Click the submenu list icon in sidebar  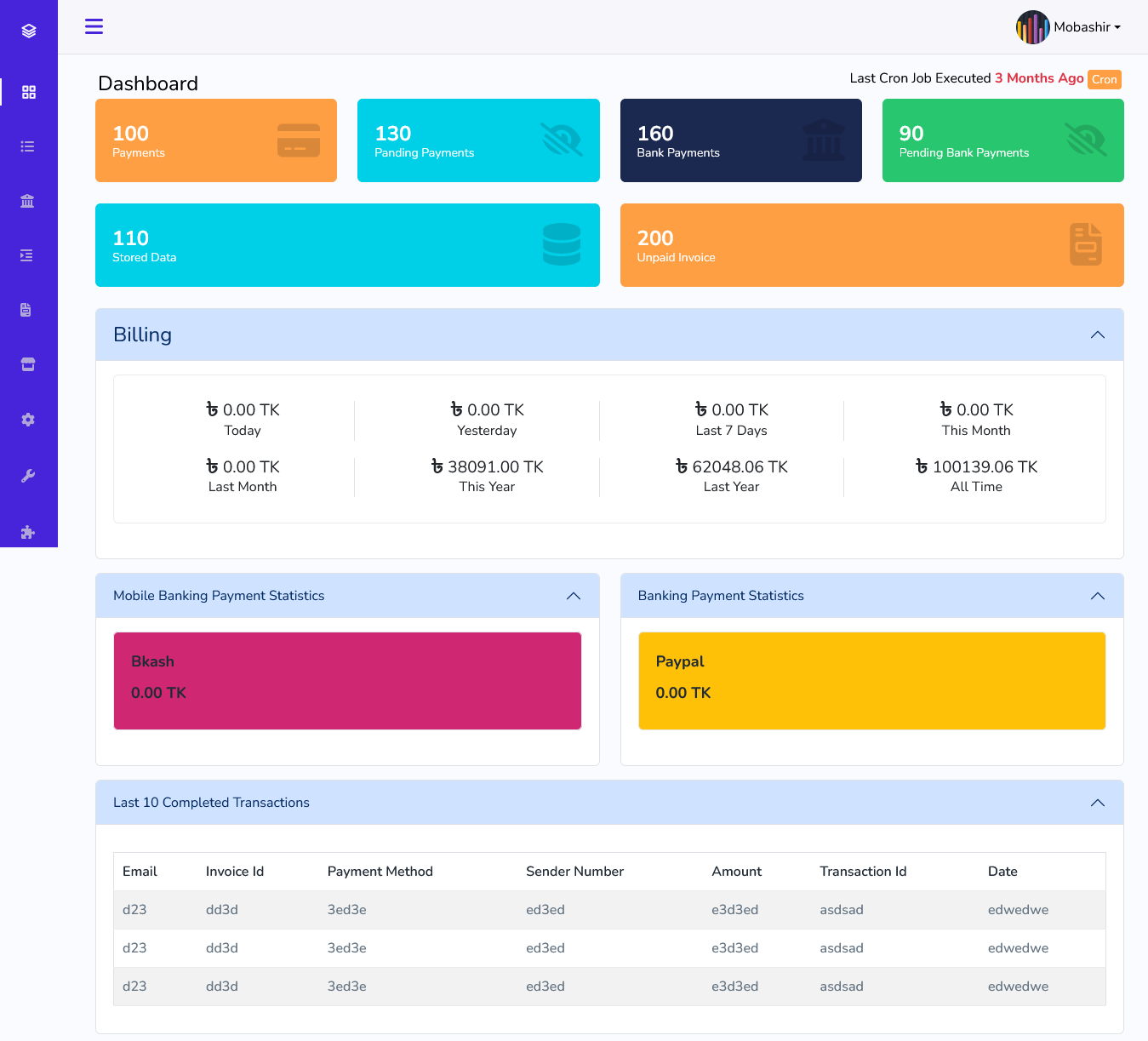click(28, 255)
